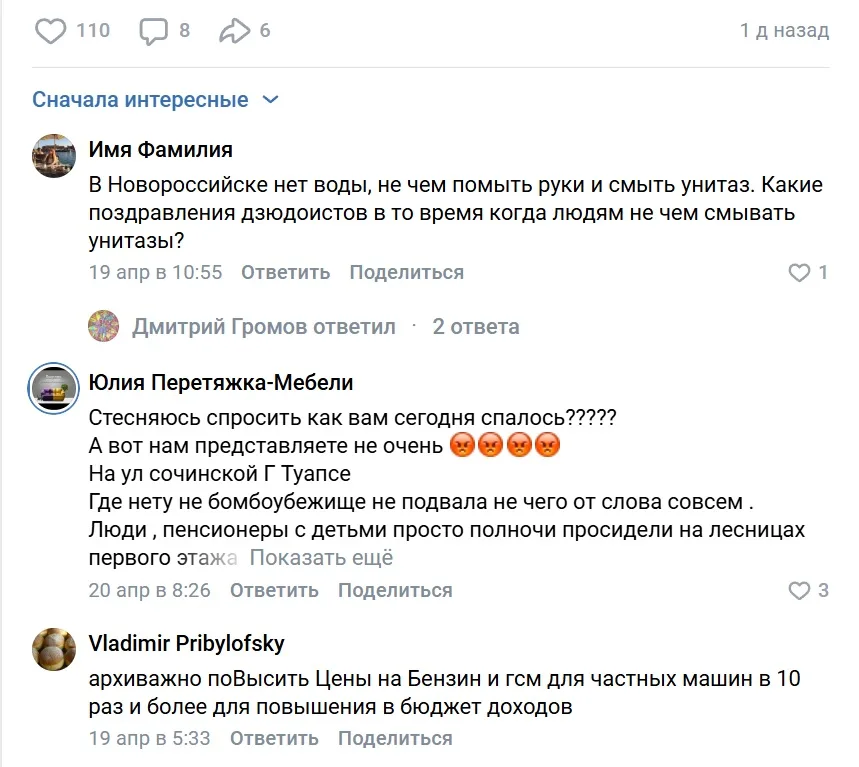Click the '1 д назад' post timestamp
This screenshot has width=859, height=767.
coord(784,31)
